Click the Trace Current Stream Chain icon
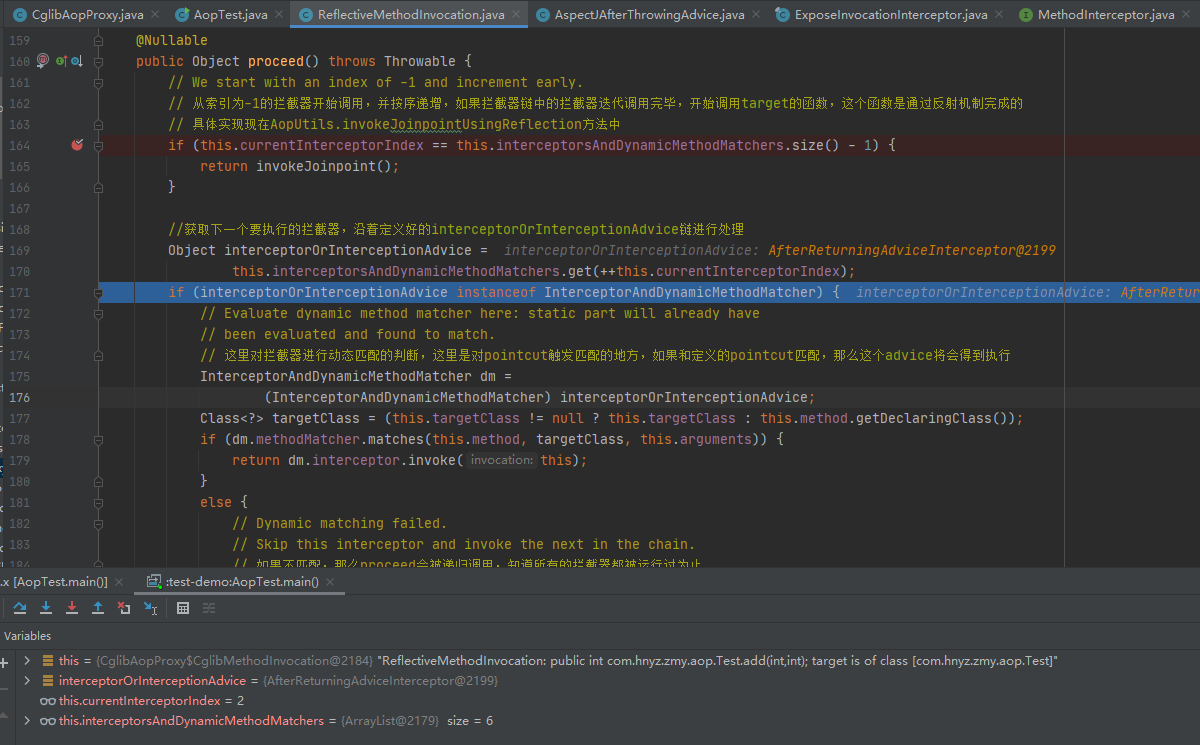Image resolution: width=1200 pixels, height=745 pixels. coord(209,607)
